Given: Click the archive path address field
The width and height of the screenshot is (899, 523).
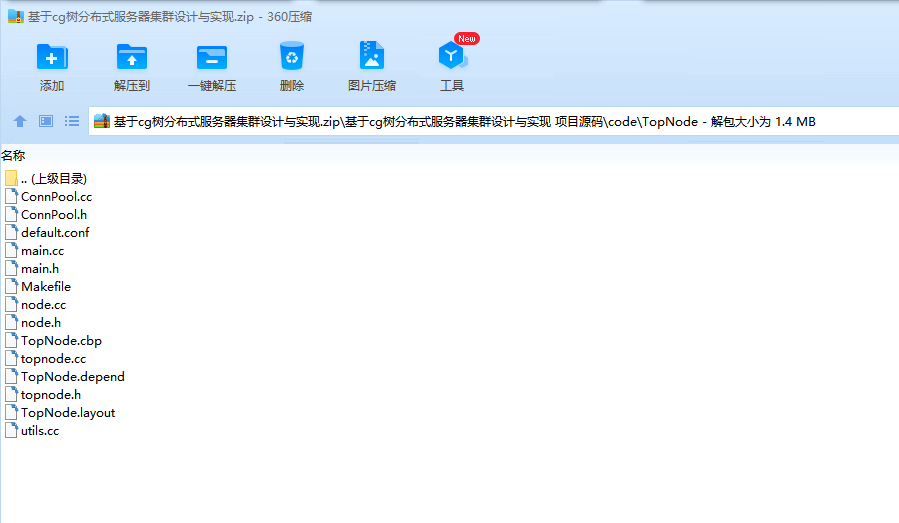Looking at the screenshot, I should tap(494, 121).
